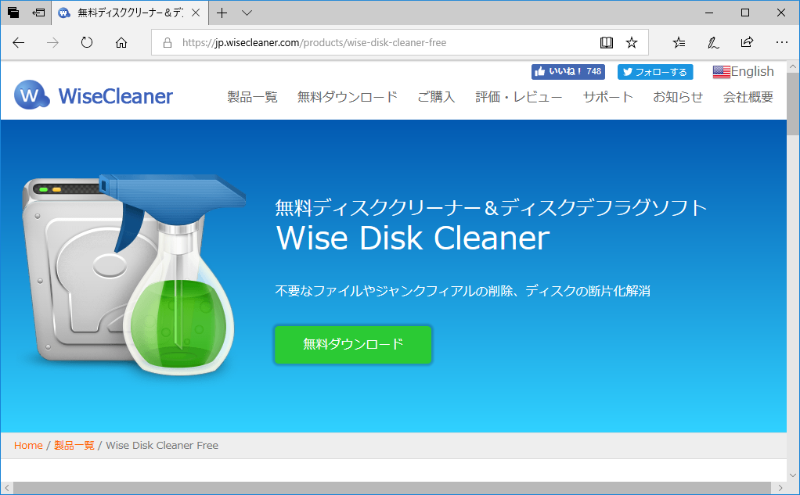
Task: Open サポート navigation menu item
Action: (x=608, y=97)
